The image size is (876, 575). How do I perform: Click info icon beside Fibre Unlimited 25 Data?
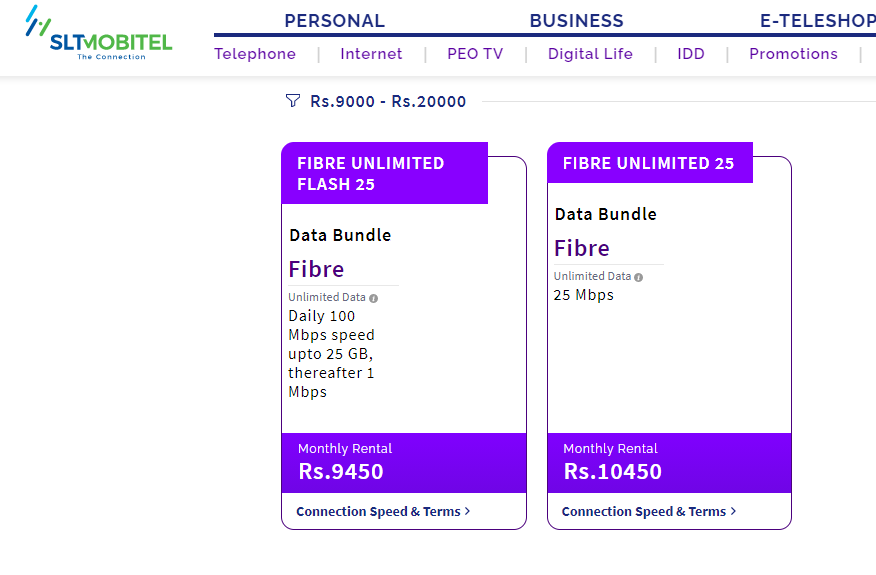[x=639, y=277]
